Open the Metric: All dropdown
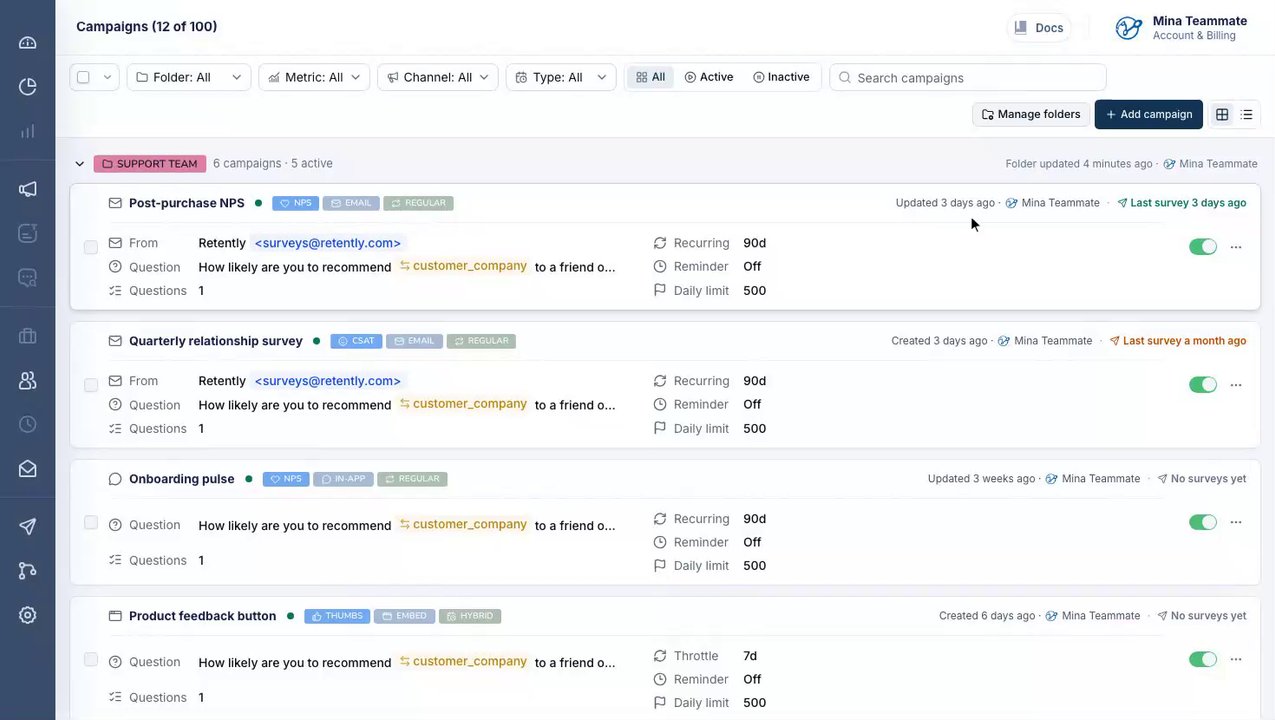Screen dimensions: 1275x720 pos(314,77)
